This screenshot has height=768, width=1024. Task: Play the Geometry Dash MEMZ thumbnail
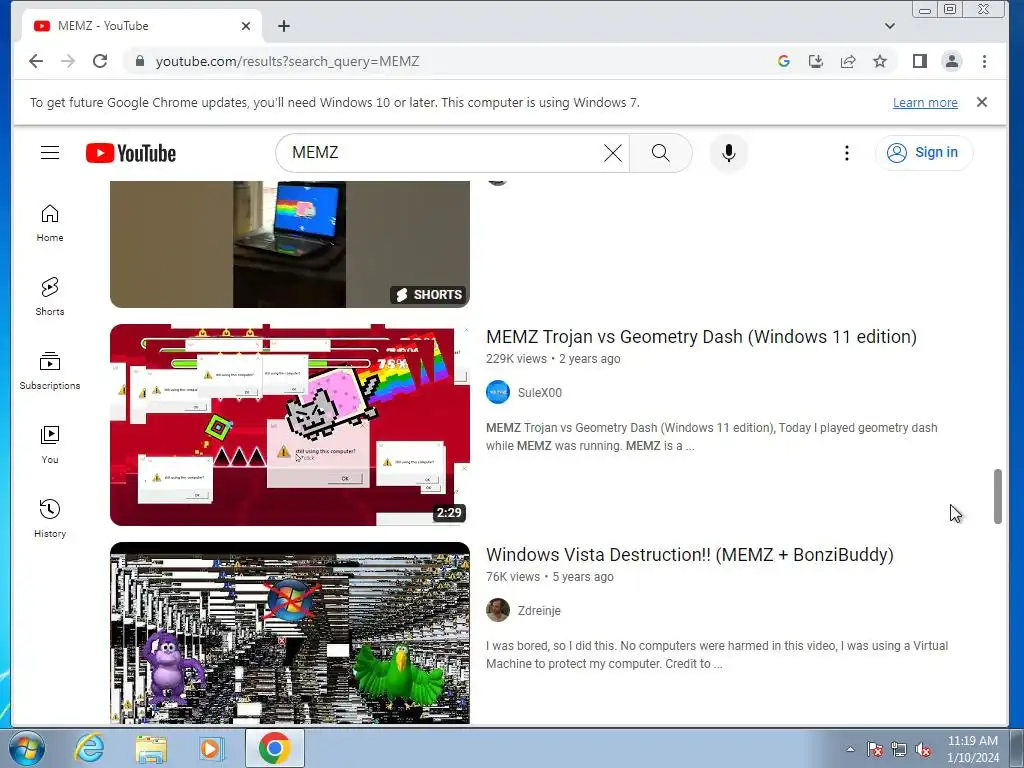[289, 425]
